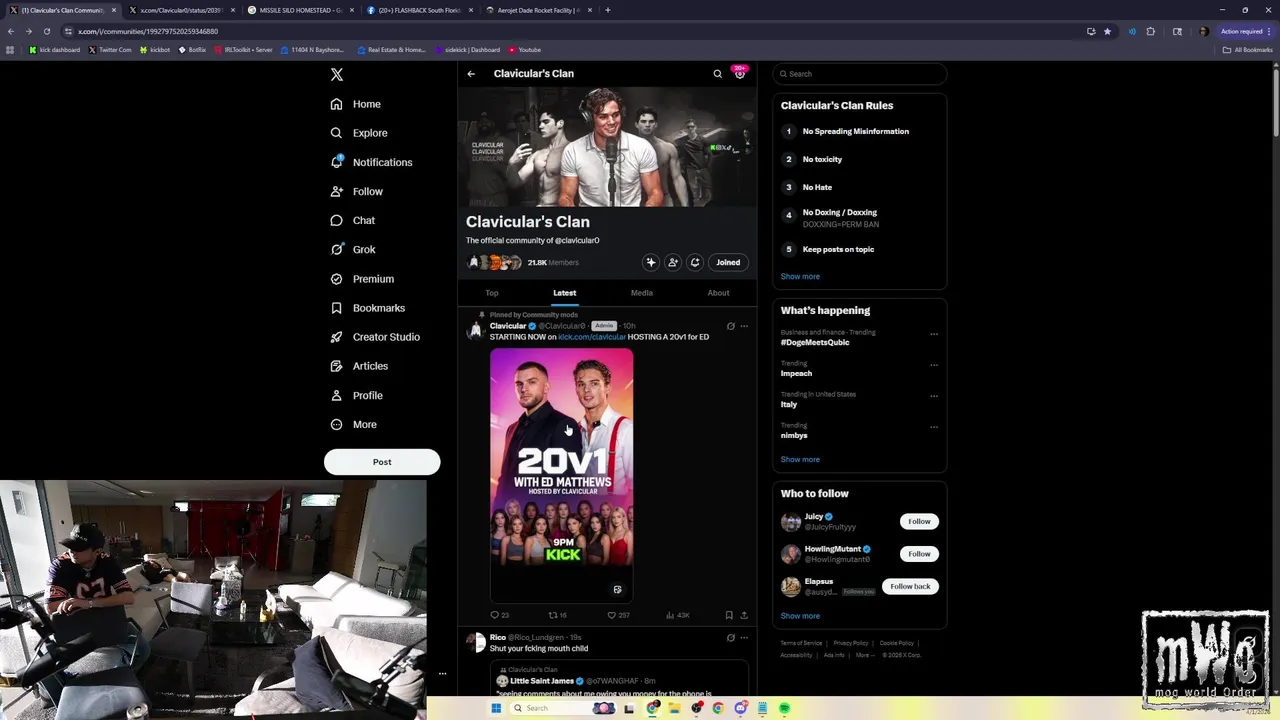1280x720 pixels.
Task: Open Discord from the taskbar
Action: 740,708
